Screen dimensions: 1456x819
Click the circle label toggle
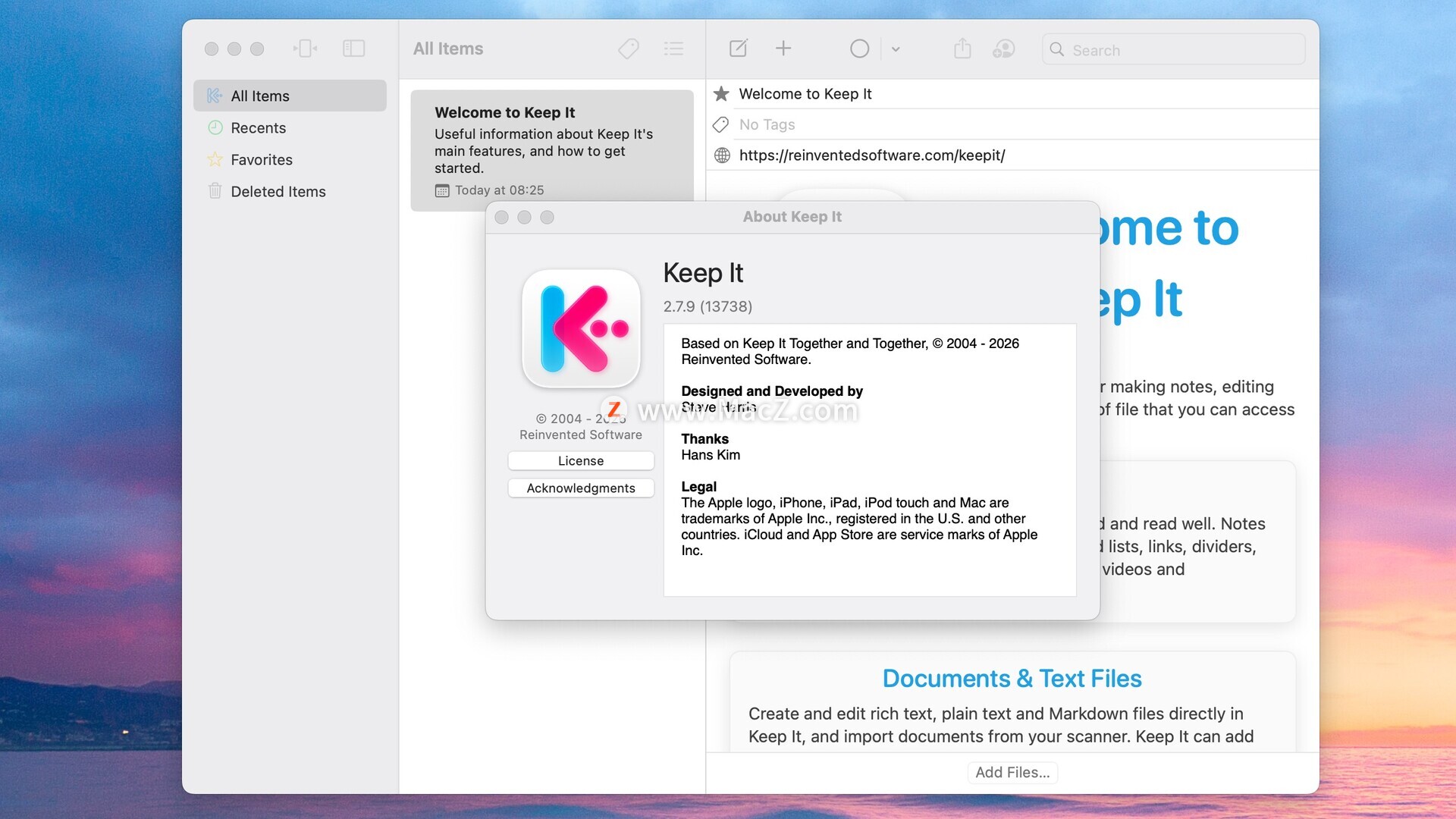click(859, 49)
